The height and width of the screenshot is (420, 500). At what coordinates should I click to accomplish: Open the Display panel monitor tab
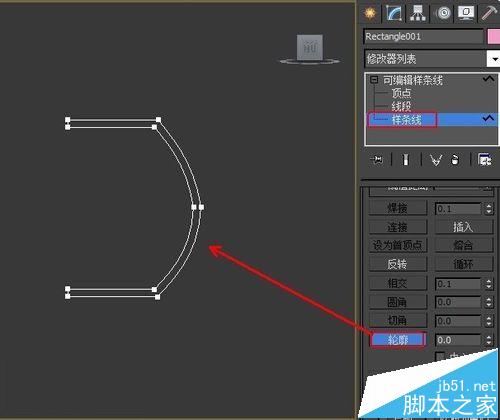pyautogui.click(x=466, y=13)
